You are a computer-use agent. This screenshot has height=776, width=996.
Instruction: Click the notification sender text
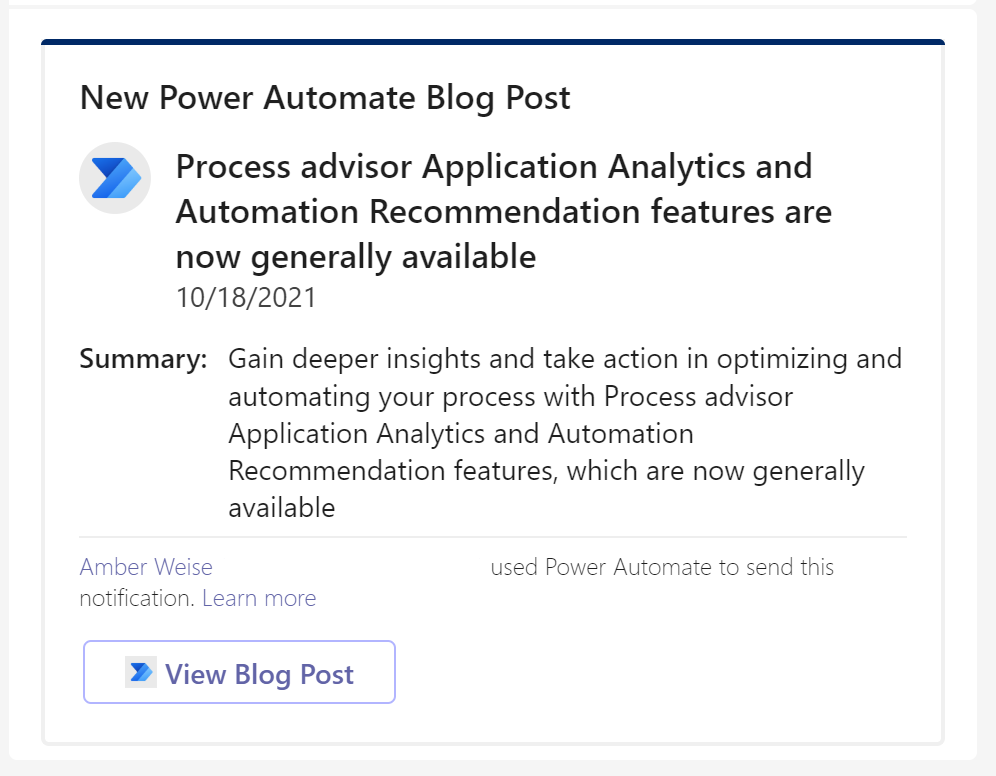661,567
